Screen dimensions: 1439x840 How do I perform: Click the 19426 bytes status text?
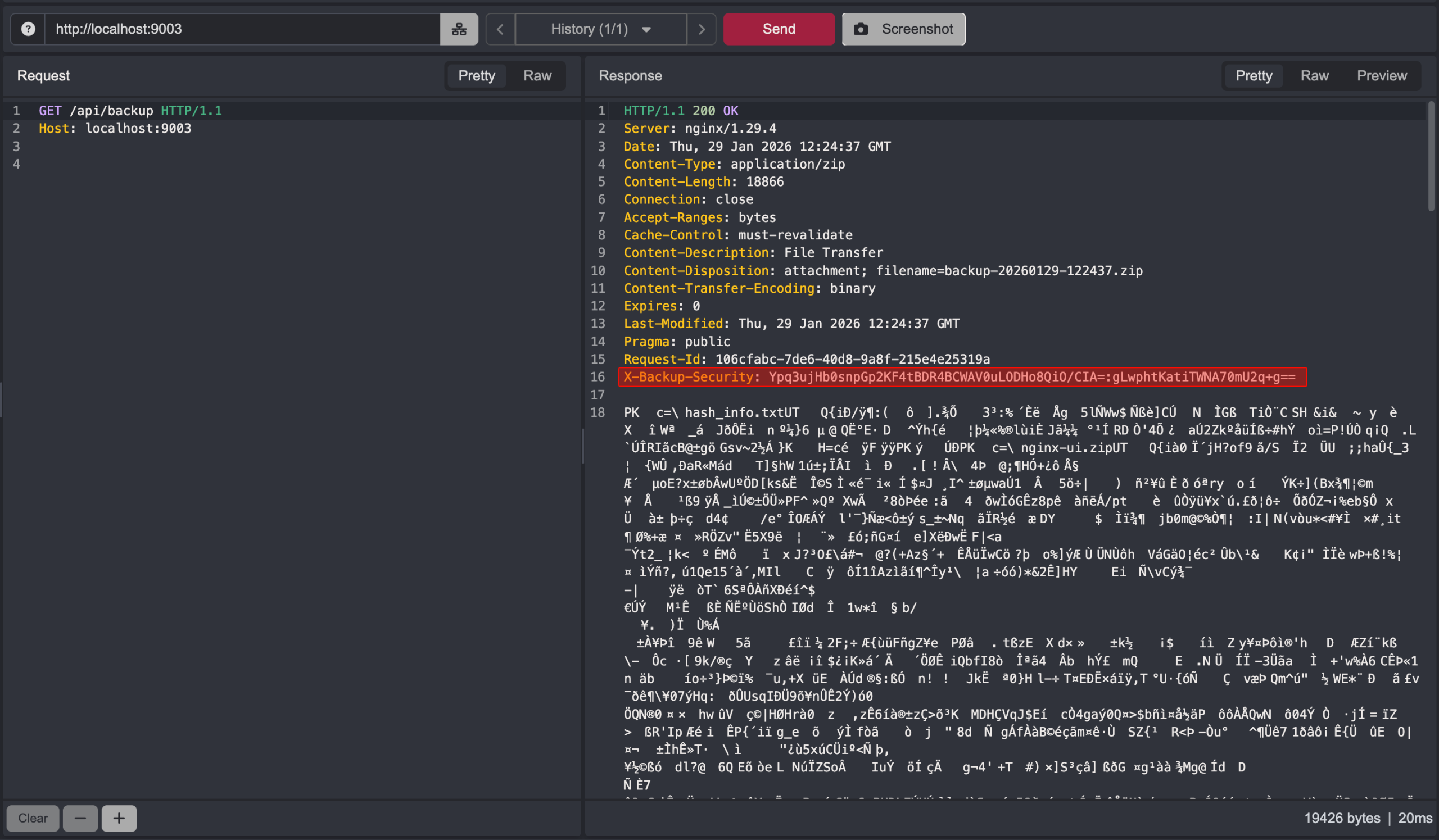pyautogui.click(x=1342, y=818)
